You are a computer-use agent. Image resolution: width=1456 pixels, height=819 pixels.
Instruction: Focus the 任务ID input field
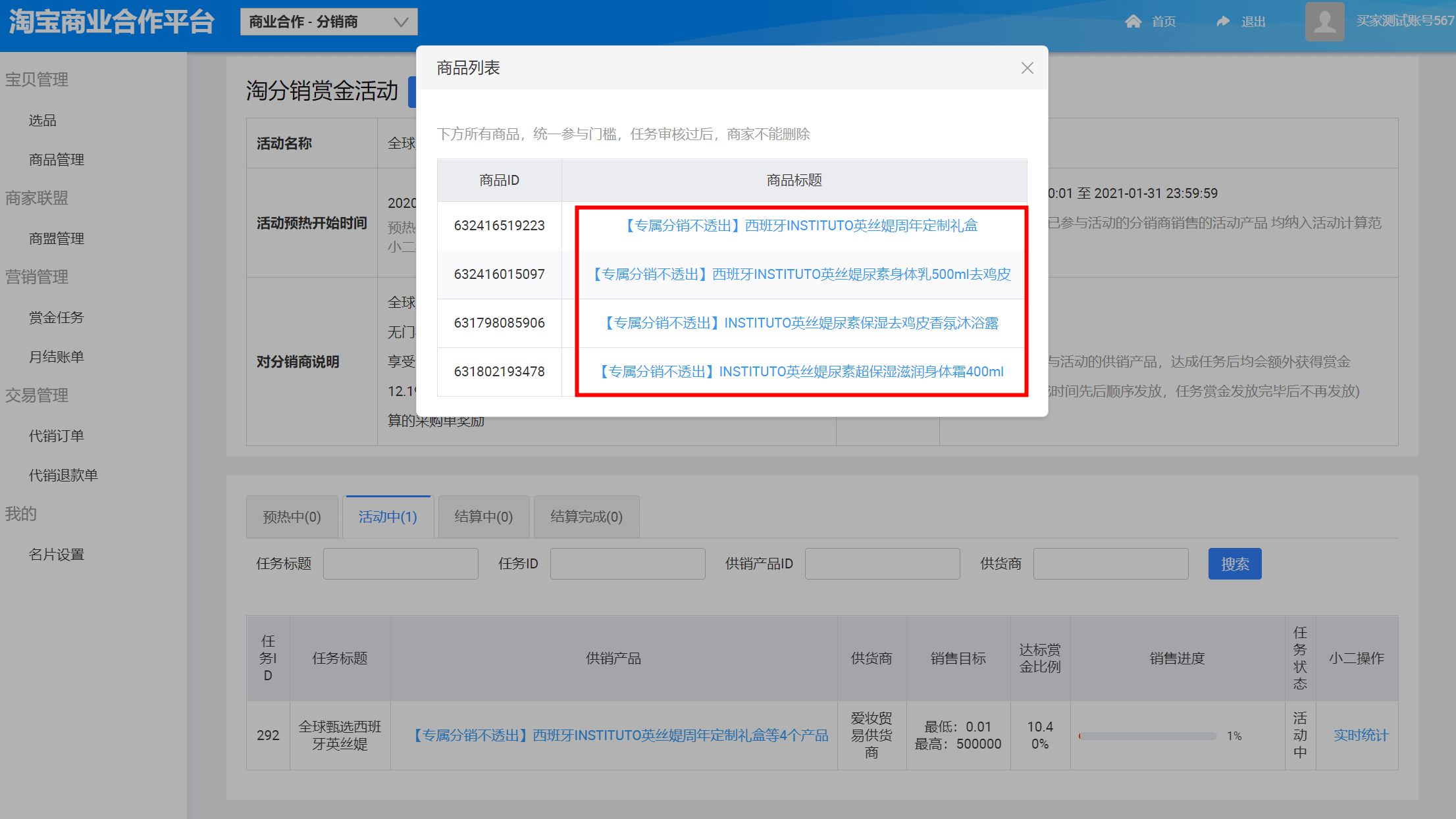[x=628, y=564]
